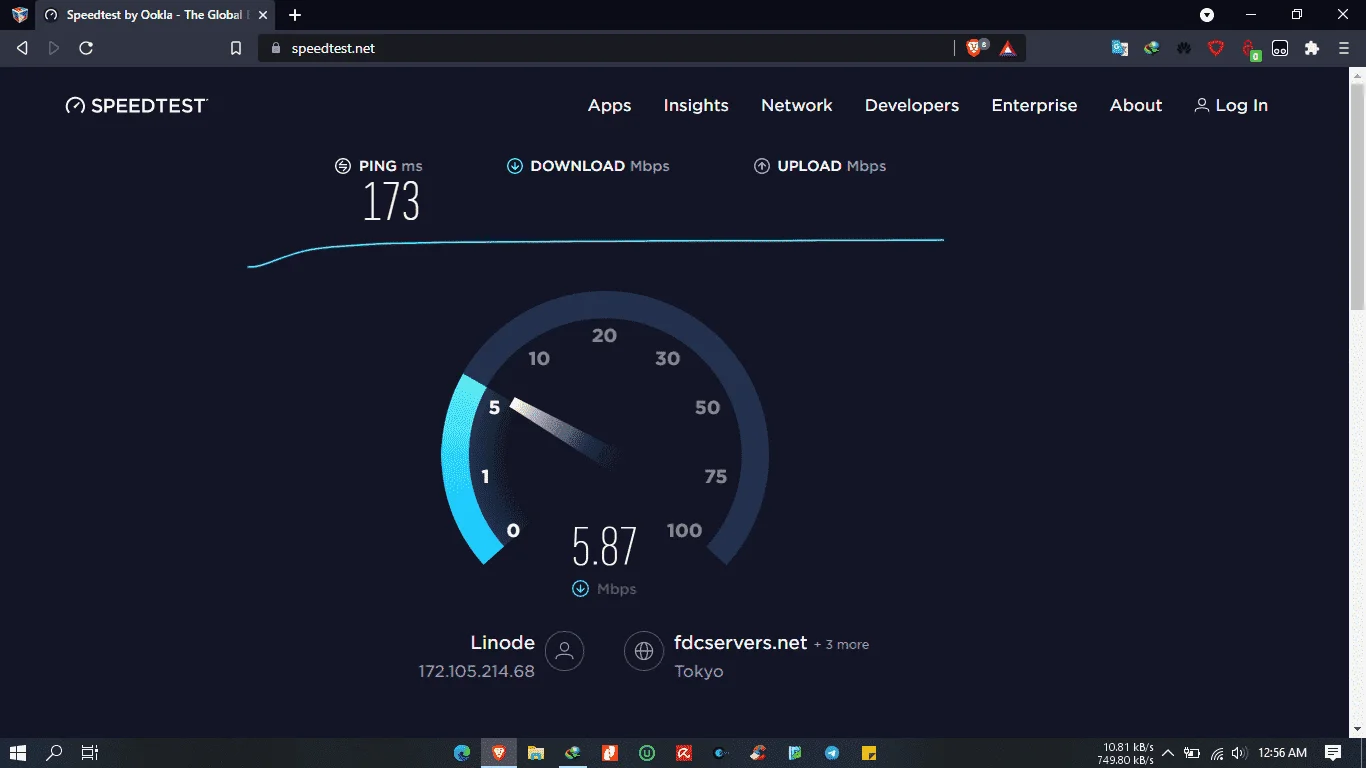Go back with the browser back arrow
The width and height of the screenshot is (1366, 768).
click(x=22, y=48)
